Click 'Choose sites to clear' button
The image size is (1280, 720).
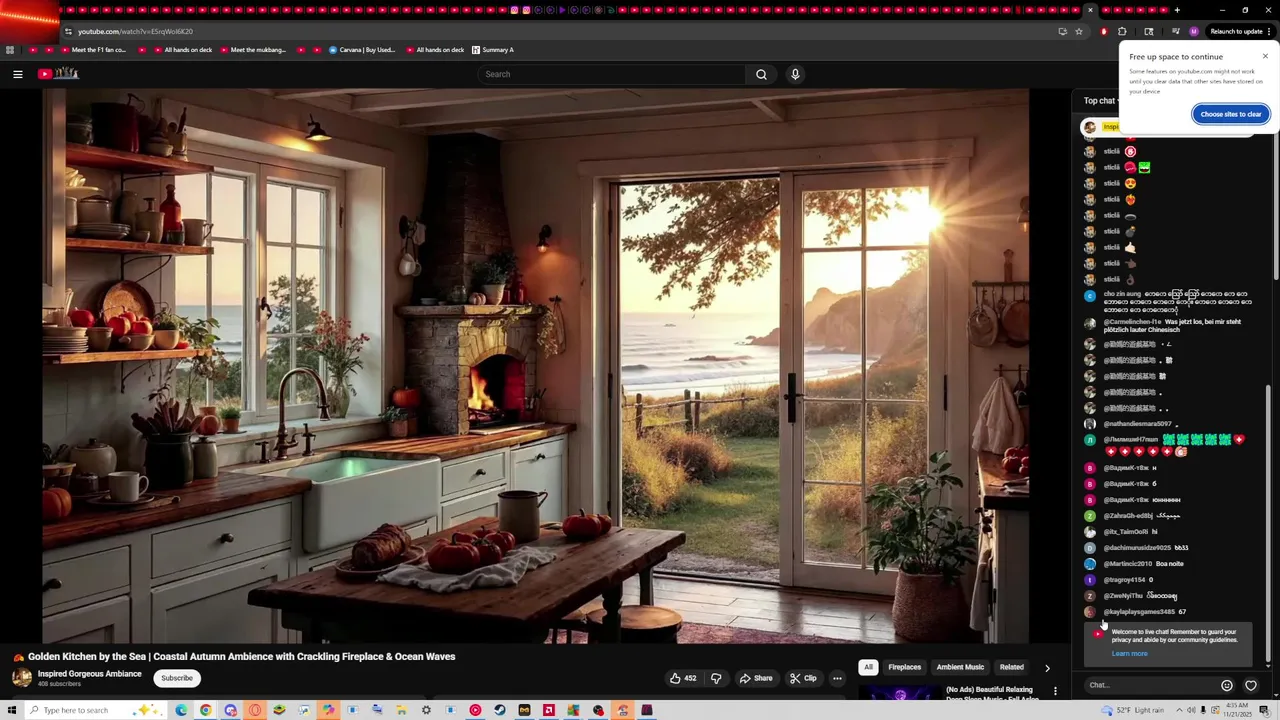pyautogui.click(x=1231, y=114)
